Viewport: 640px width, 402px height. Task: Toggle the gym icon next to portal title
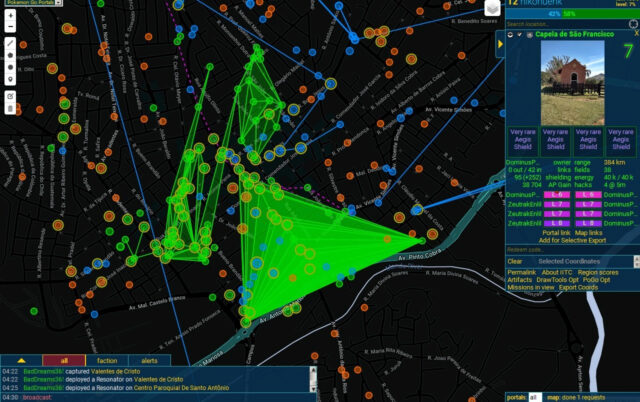click(529, 35)
